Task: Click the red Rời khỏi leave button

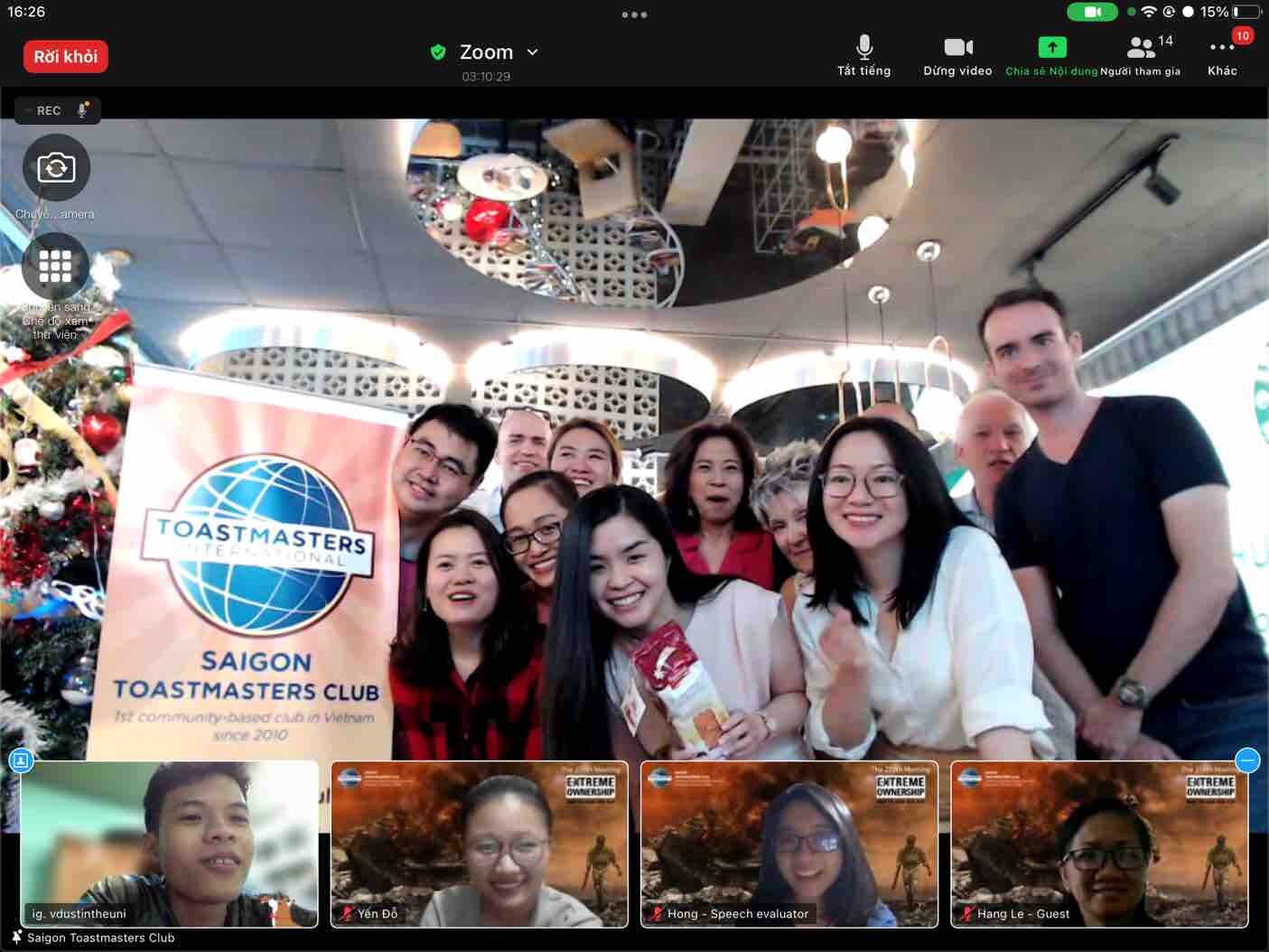Action: coord(66,57)
